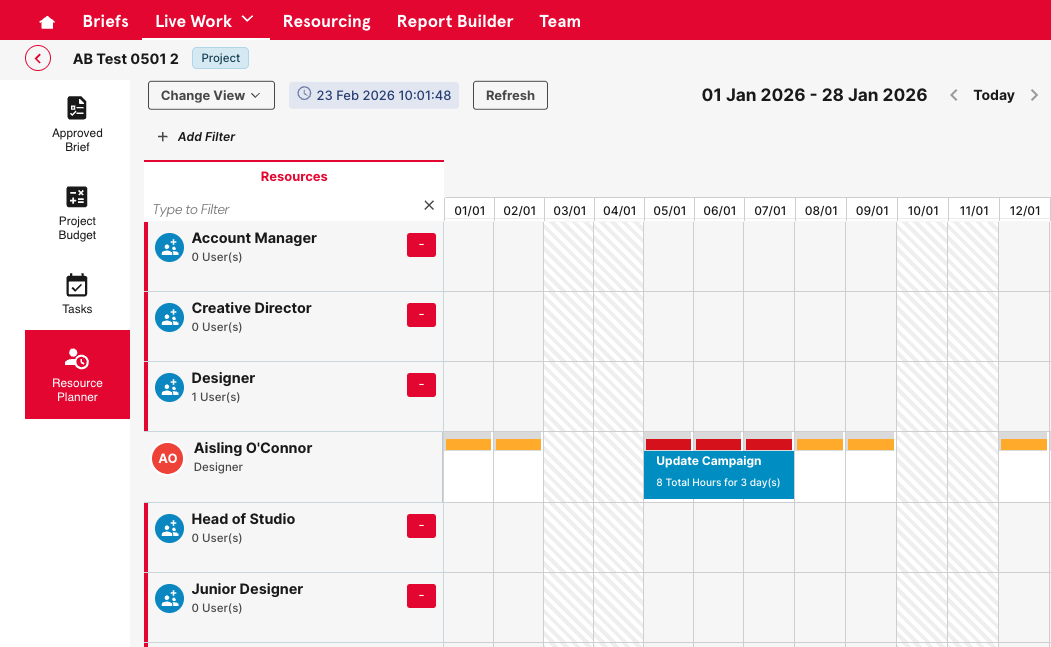Remove the Designer role

[x=422, y=385]
